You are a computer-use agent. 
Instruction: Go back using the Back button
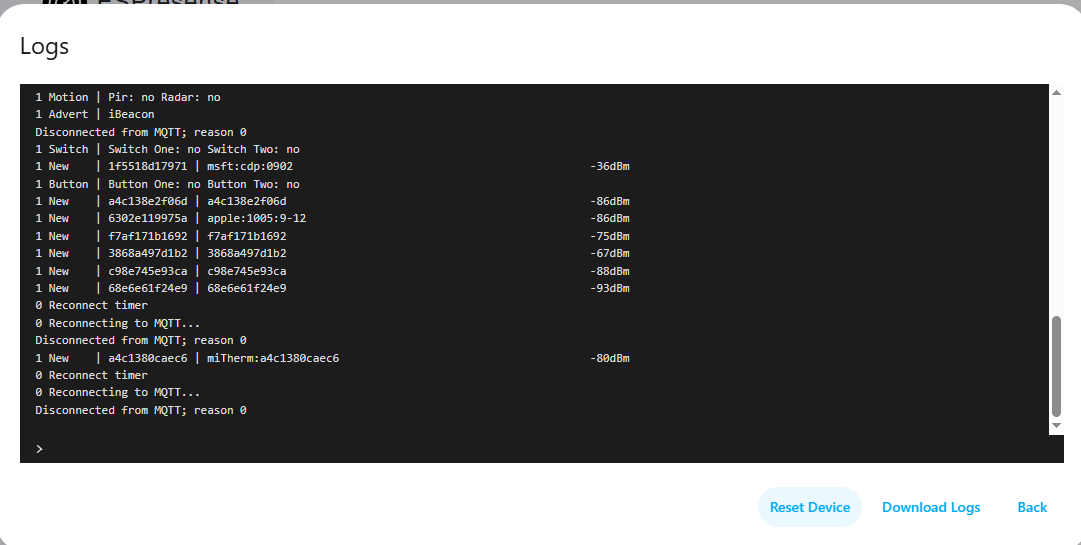point(1032,507)
